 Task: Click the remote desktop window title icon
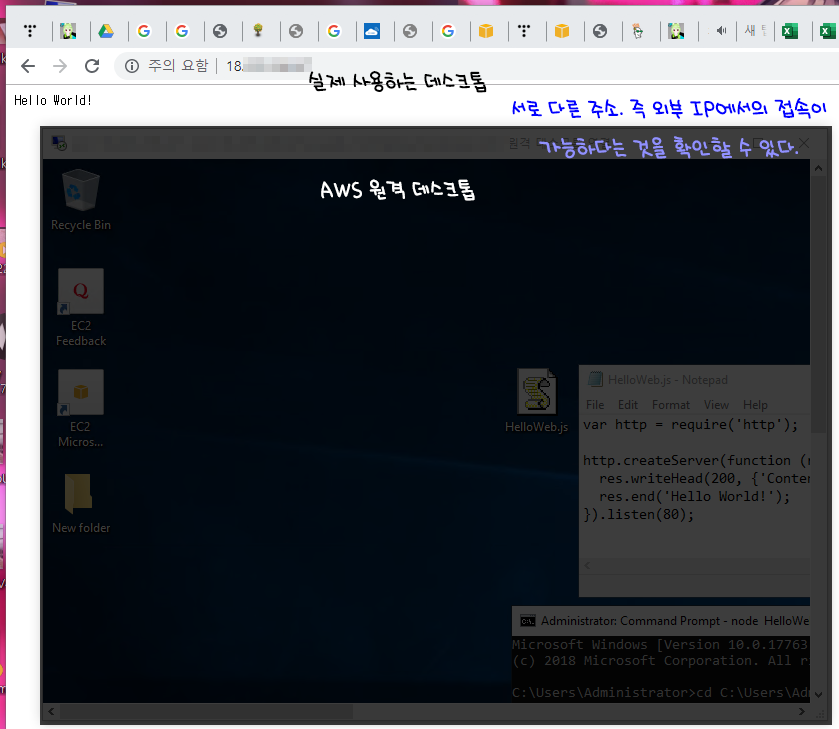[59, 143]
